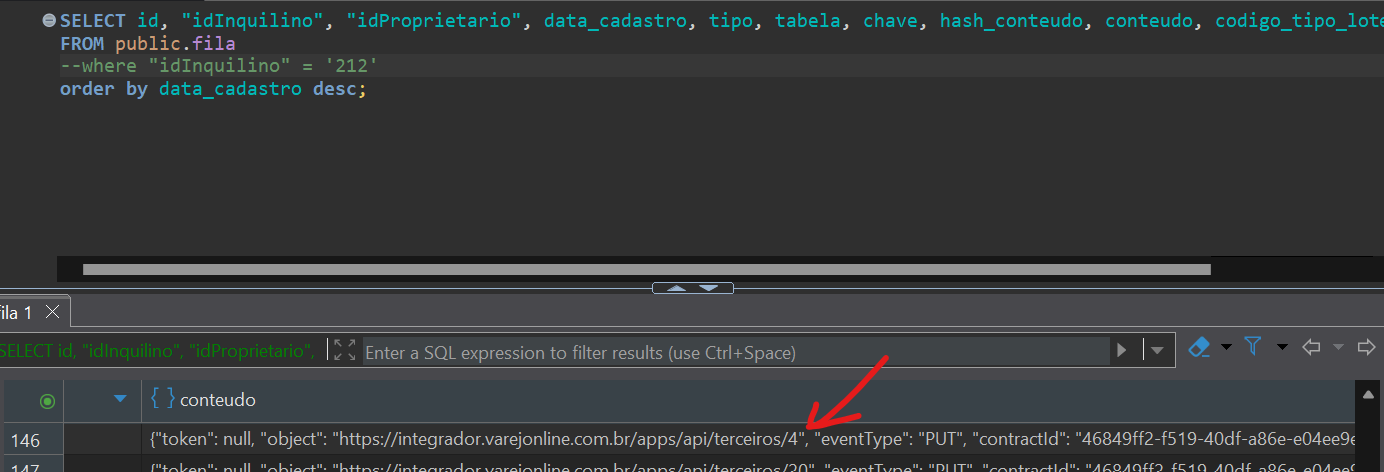This screenshot has height=472, width=1384.
Task: Place the cursor in the FROM public.fila line
Action: click(147, 43)
